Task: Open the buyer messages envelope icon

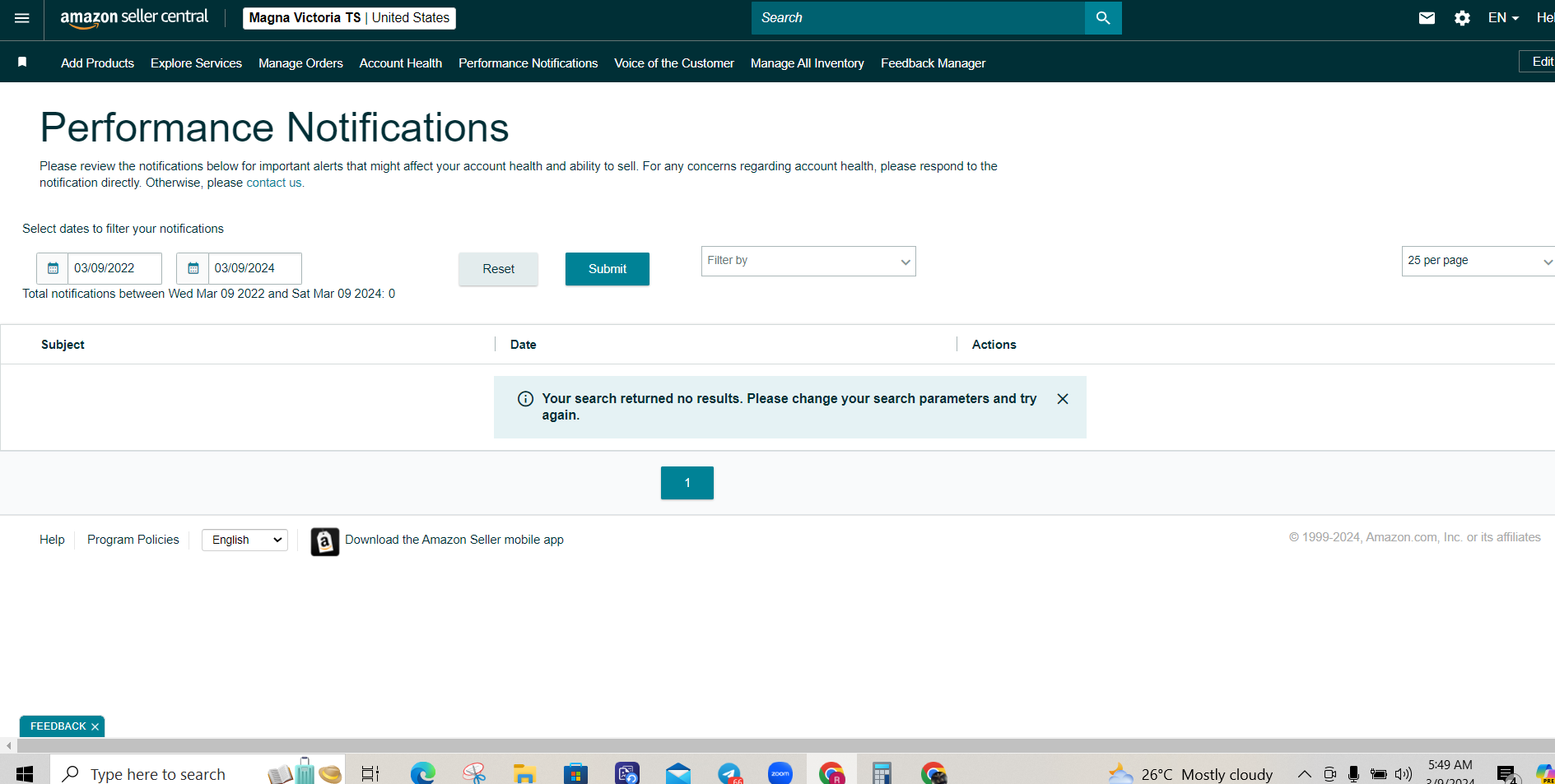Action: (x=1427, y=18)
